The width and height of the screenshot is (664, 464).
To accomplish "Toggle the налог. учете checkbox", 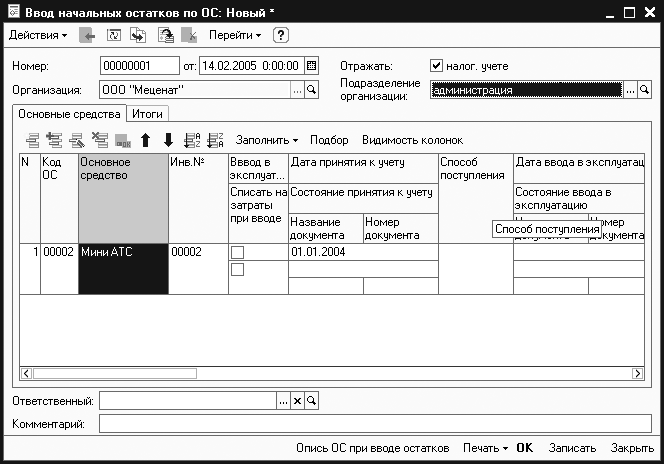I will pyautogui.click(x=436, y=66).
